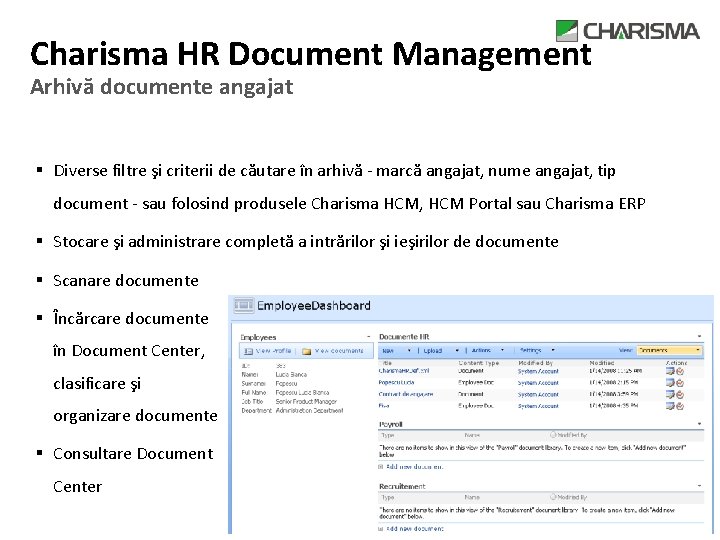Open the Fisa document link

click(x=384, y=406)
